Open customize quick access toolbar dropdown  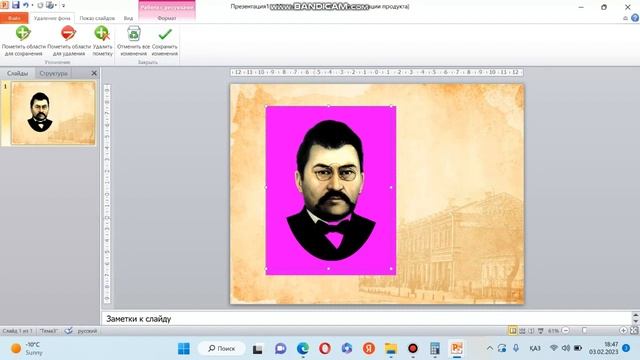(x=63, y=6)
